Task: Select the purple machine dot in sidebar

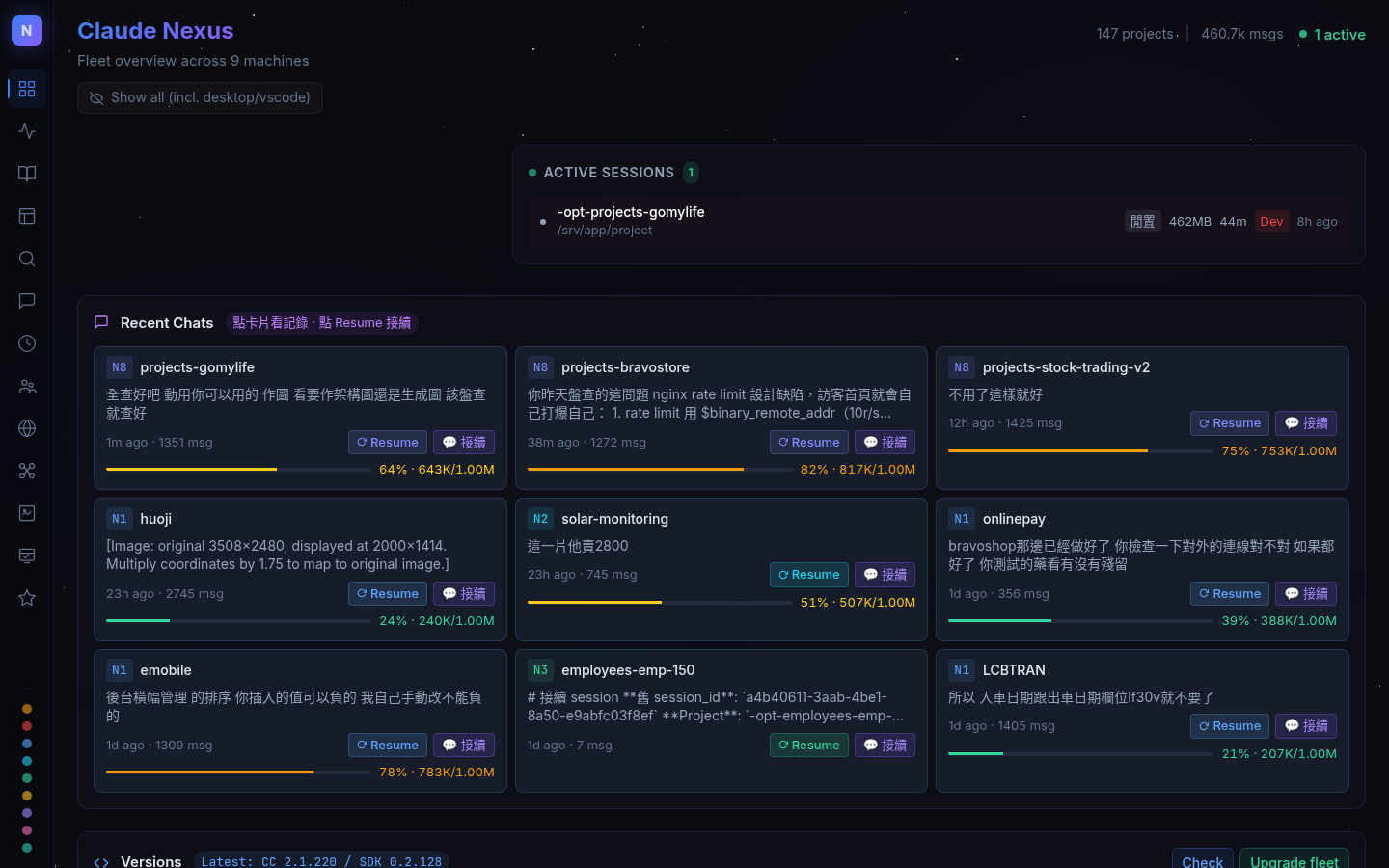Action: (x=27, y=813)
